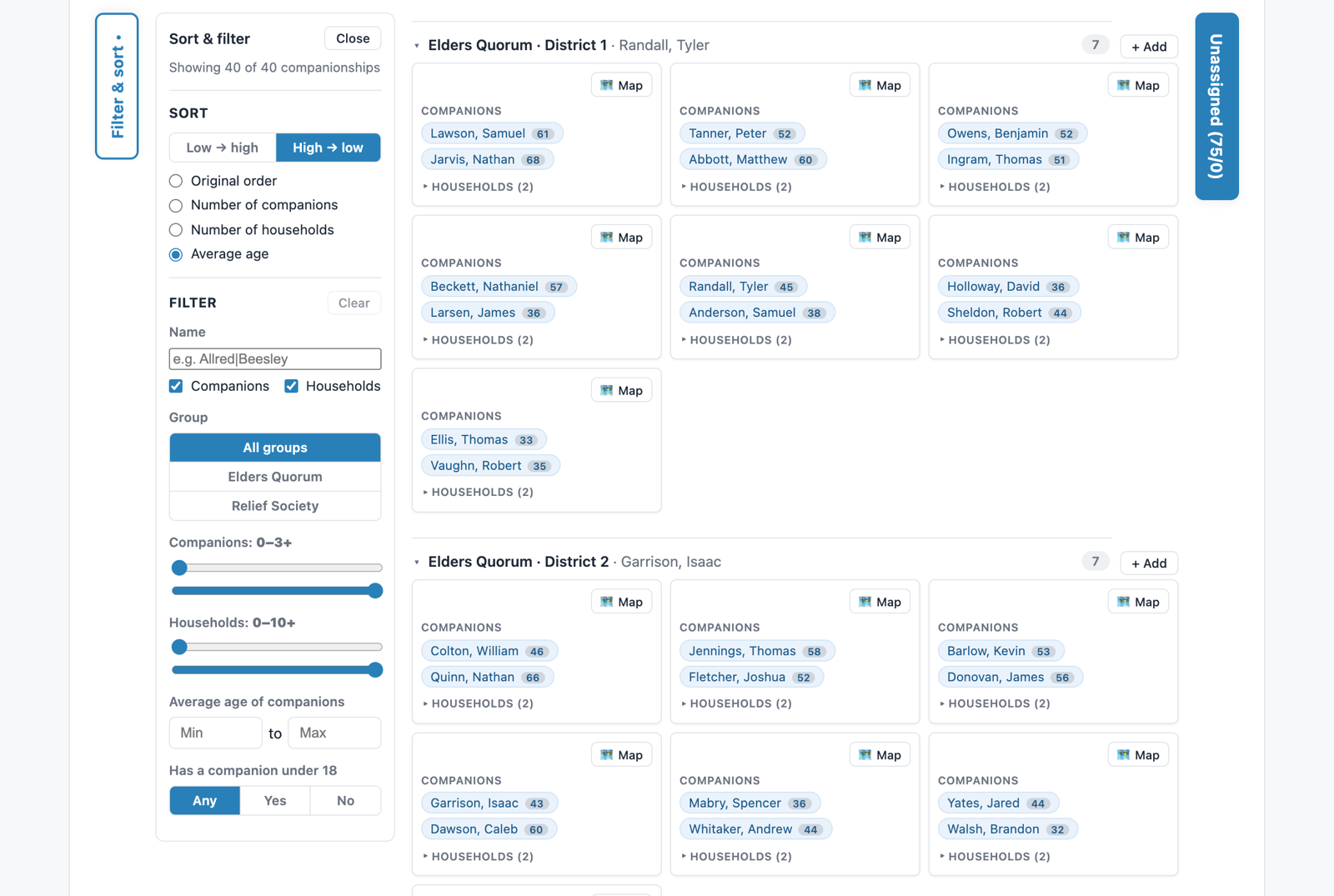
Task: Click the Min average age field
Action: (216, 733)
